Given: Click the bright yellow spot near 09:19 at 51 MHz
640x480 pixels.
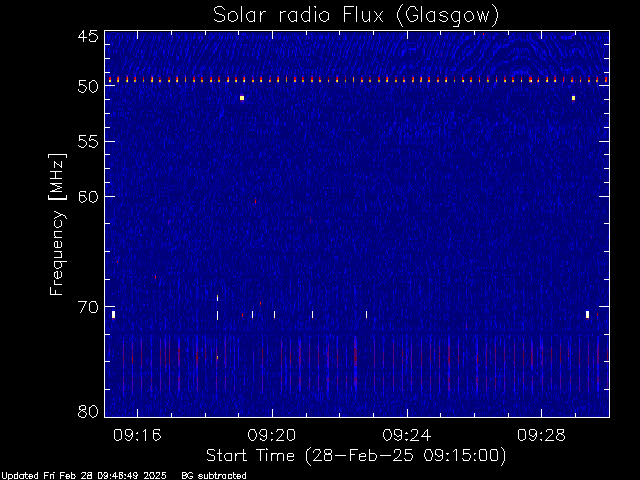Looking at the screenshot, I should point(242,98).
